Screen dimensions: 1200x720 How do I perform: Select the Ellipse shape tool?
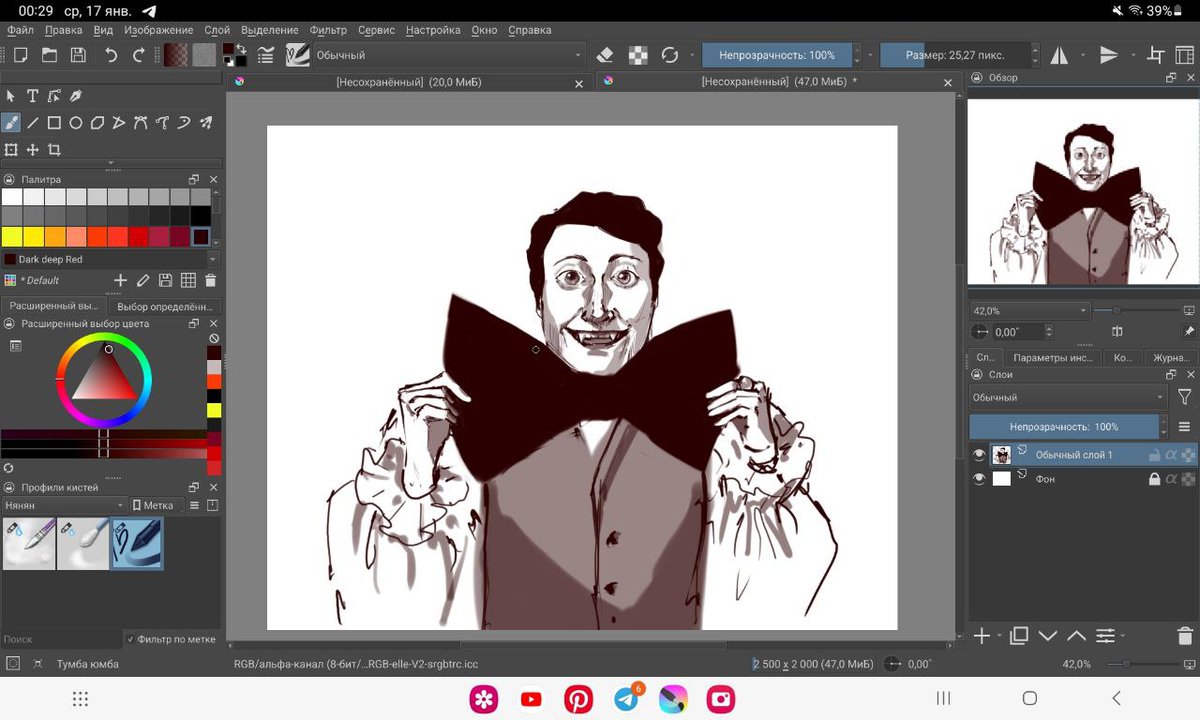tap(76, 123)
